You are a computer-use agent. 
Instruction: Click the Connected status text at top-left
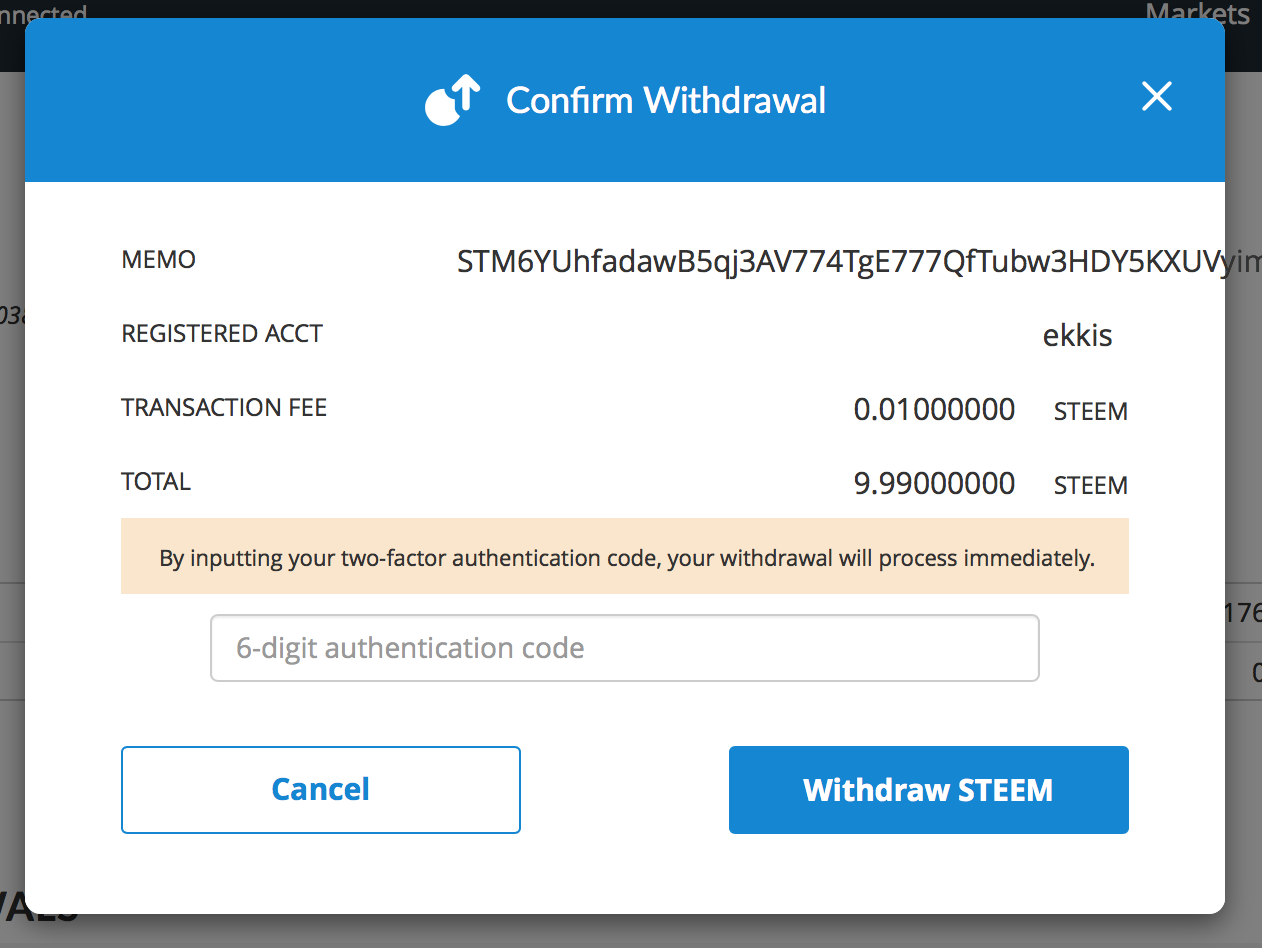tap(44, 12)
